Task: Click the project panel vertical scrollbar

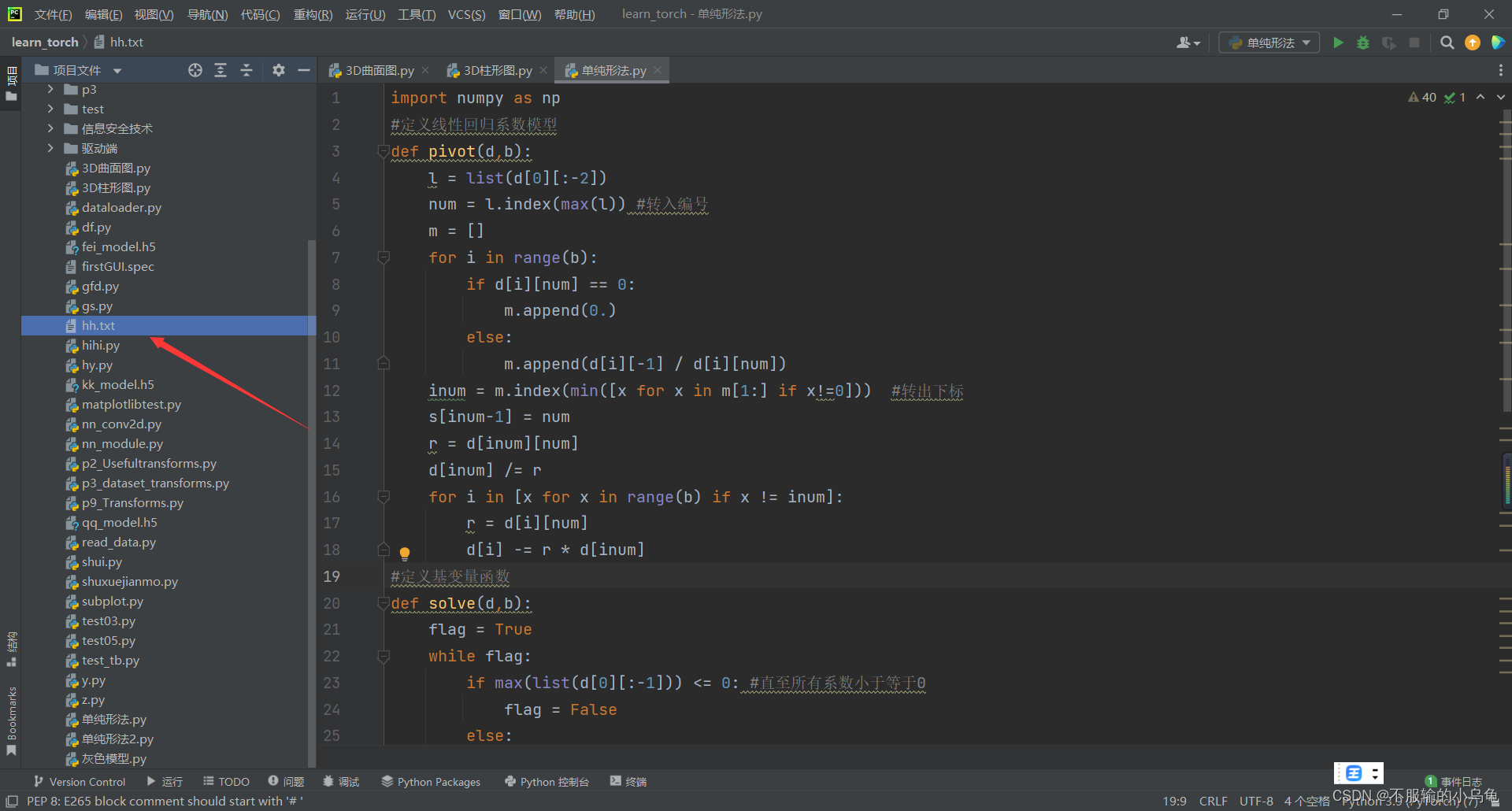Action: [x=312, y=504]
